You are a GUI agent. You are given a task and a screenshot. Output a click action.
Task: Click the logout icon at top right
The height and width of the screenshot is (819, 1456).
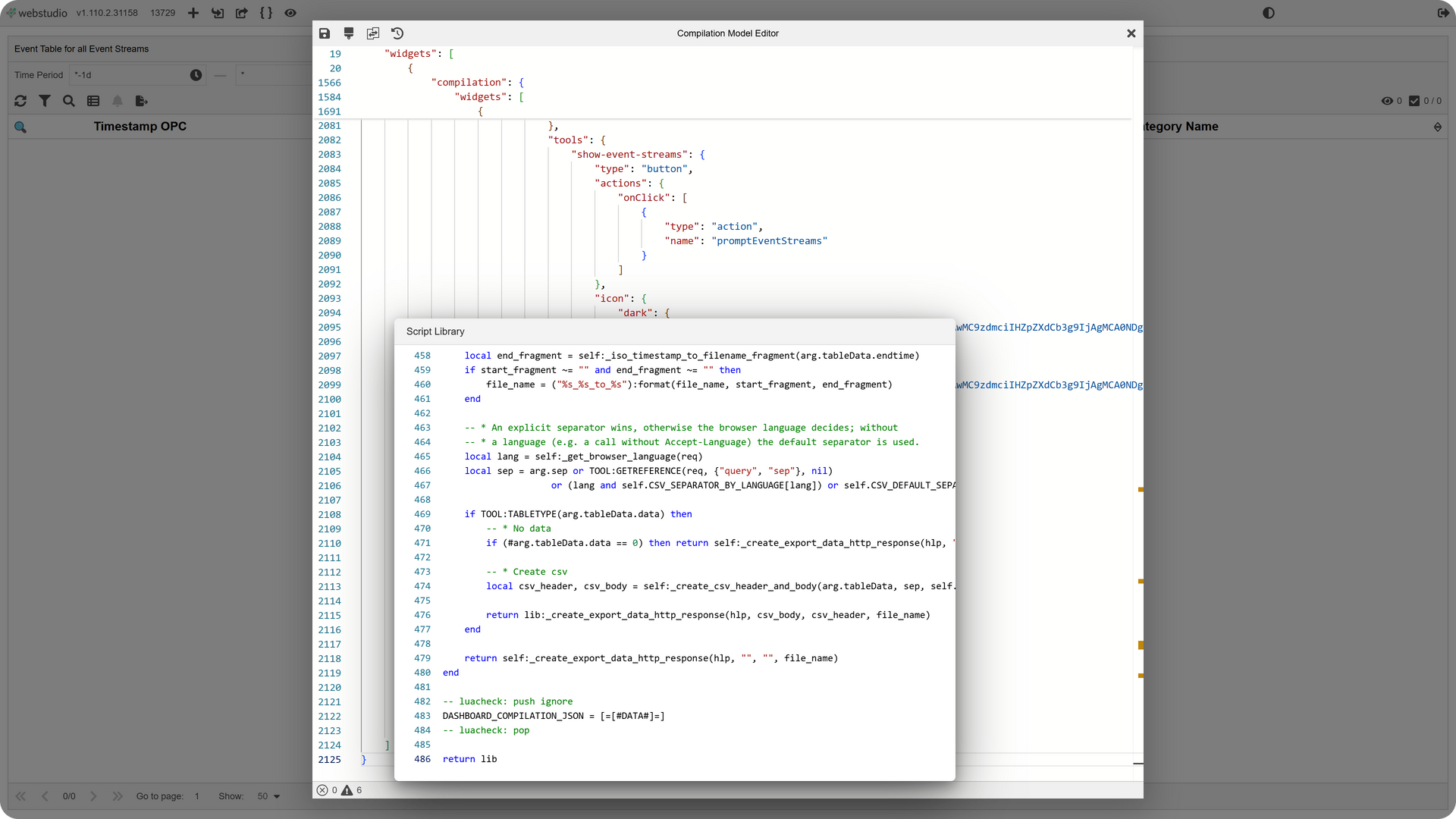[x=1443, y=13]
